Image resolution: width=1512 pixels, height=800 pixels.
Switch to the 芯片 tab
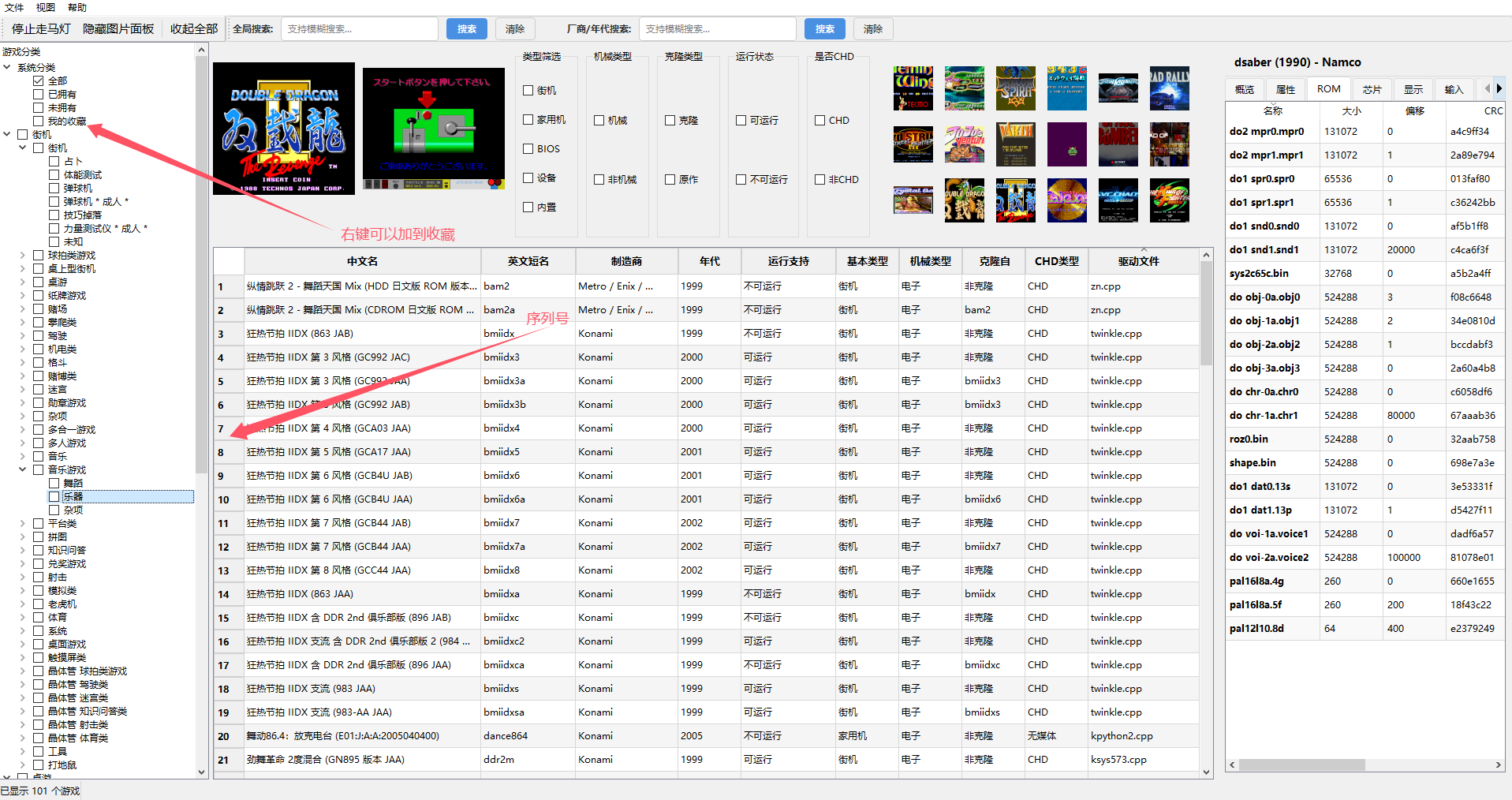point(1372,90)
